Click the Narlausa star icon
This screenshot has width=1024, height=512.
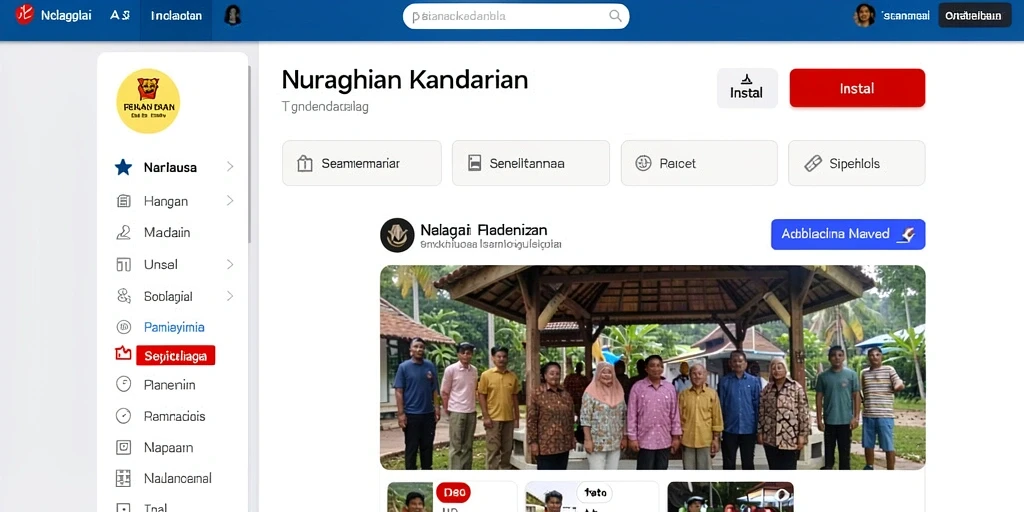click(x=123, y=167)
